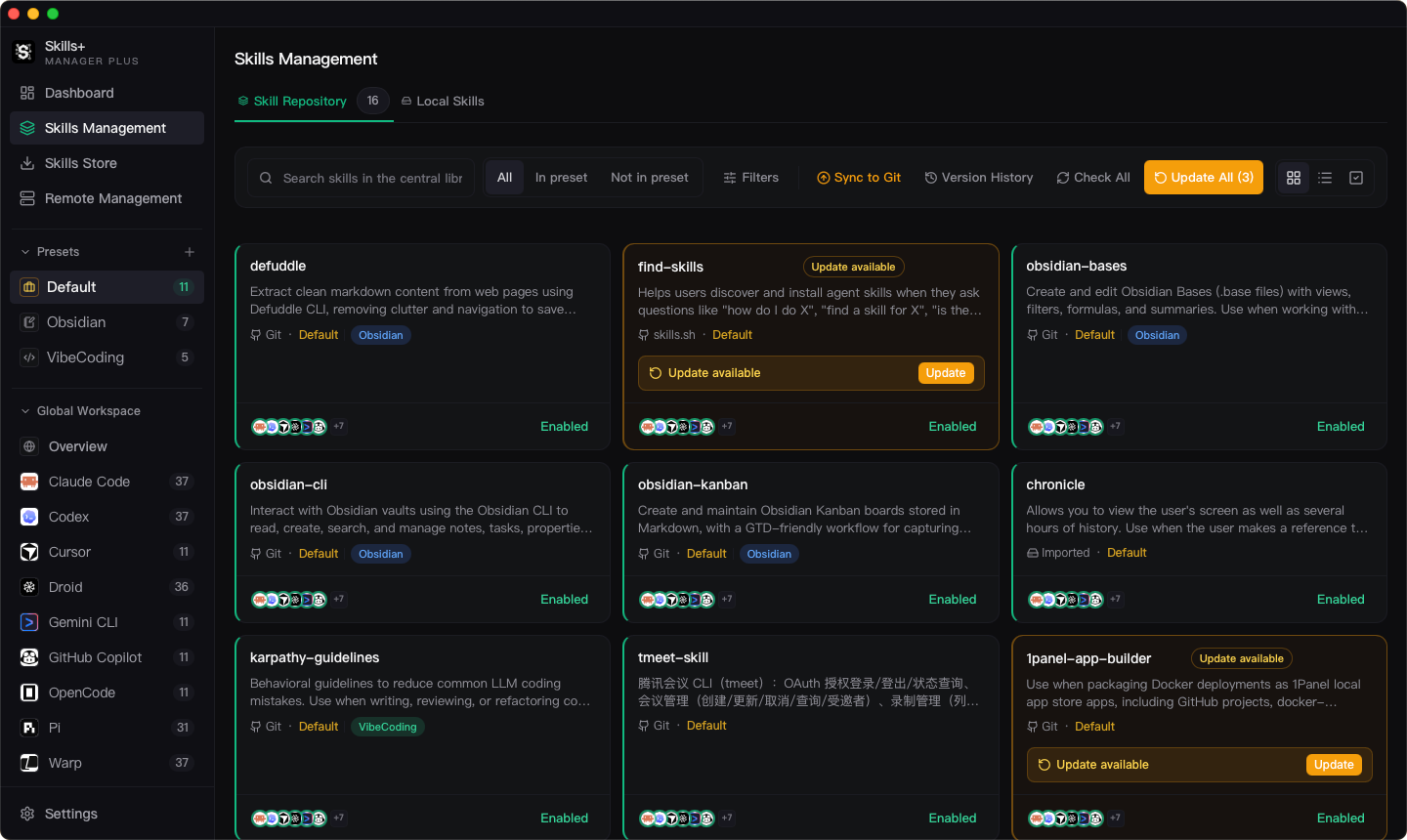Click Obsidian tag on obsidian-bases card
This screenshot has height=840, width=1407.
(1158, 335)
